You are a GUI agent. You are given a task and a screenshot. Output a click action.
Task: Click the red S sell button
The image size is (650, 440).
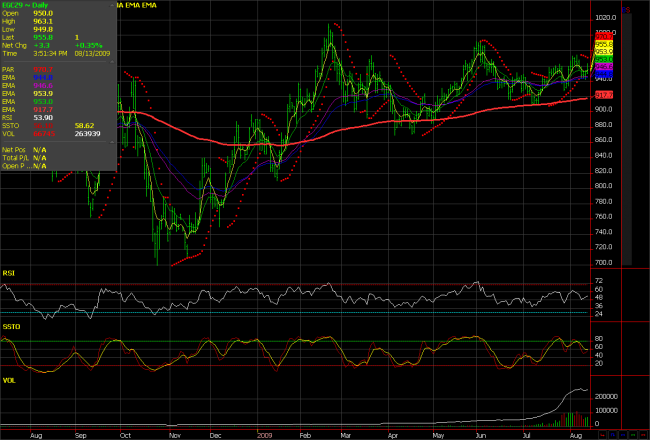[628, 10]
